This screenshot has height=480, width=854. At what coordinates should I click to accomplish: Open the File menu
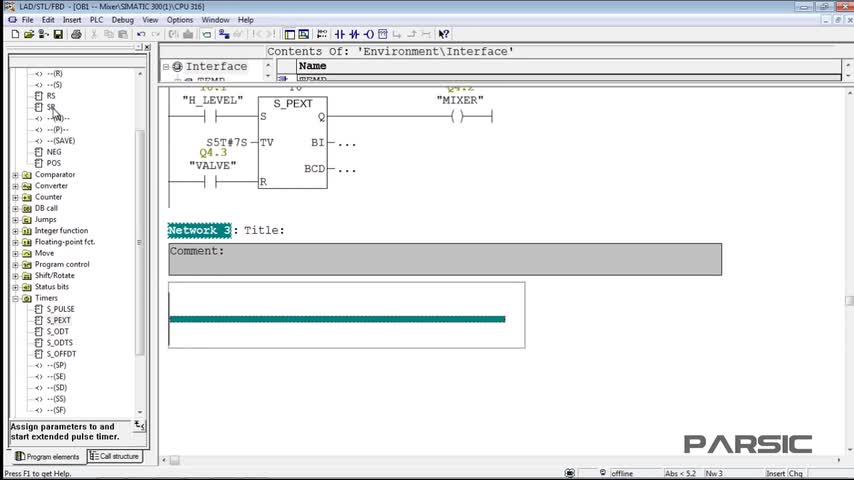point(27,20)
